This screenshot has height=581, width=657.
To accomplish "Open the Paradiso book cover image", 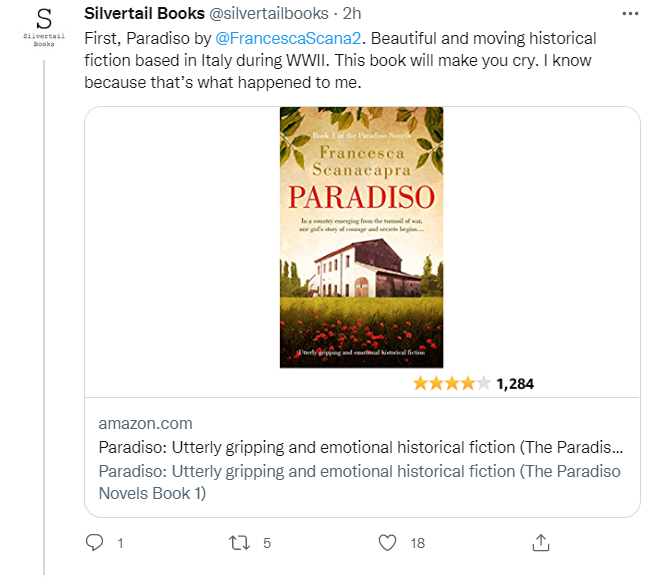I will click(361, 237).
